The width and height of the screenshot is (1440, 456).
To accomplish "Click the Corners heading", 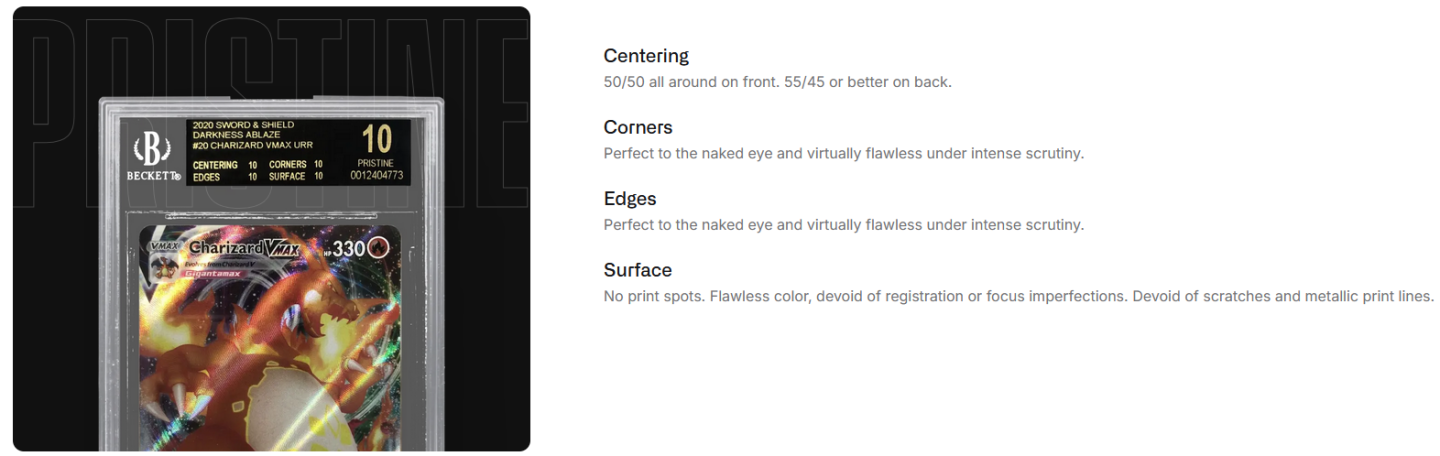I will click(x=638, y=127).
